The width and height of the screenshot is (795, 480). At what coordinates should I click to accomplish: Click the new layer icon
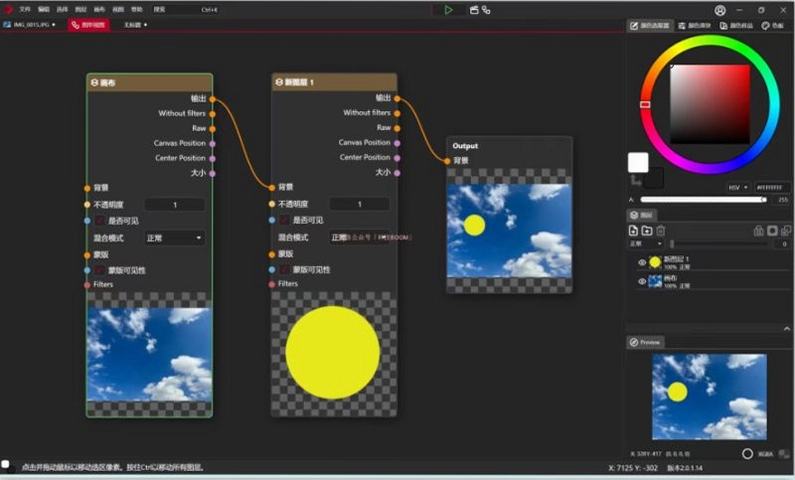[633, 231]
